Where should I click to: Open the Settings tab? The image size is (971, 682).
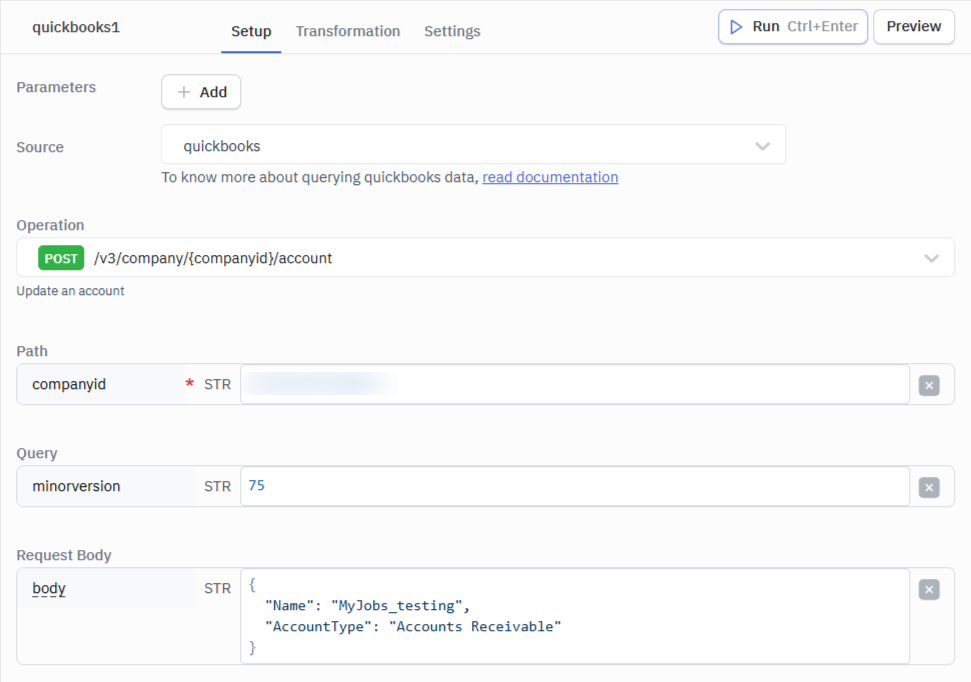click(x=452, y=31)
